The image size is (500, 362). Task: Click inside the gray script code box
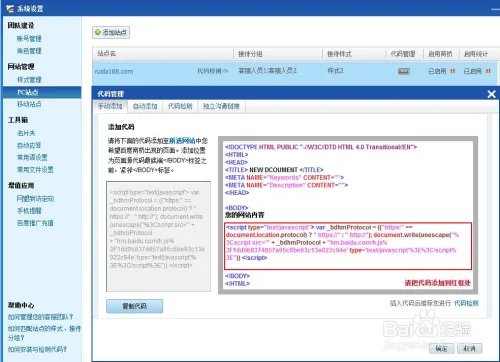158,236
